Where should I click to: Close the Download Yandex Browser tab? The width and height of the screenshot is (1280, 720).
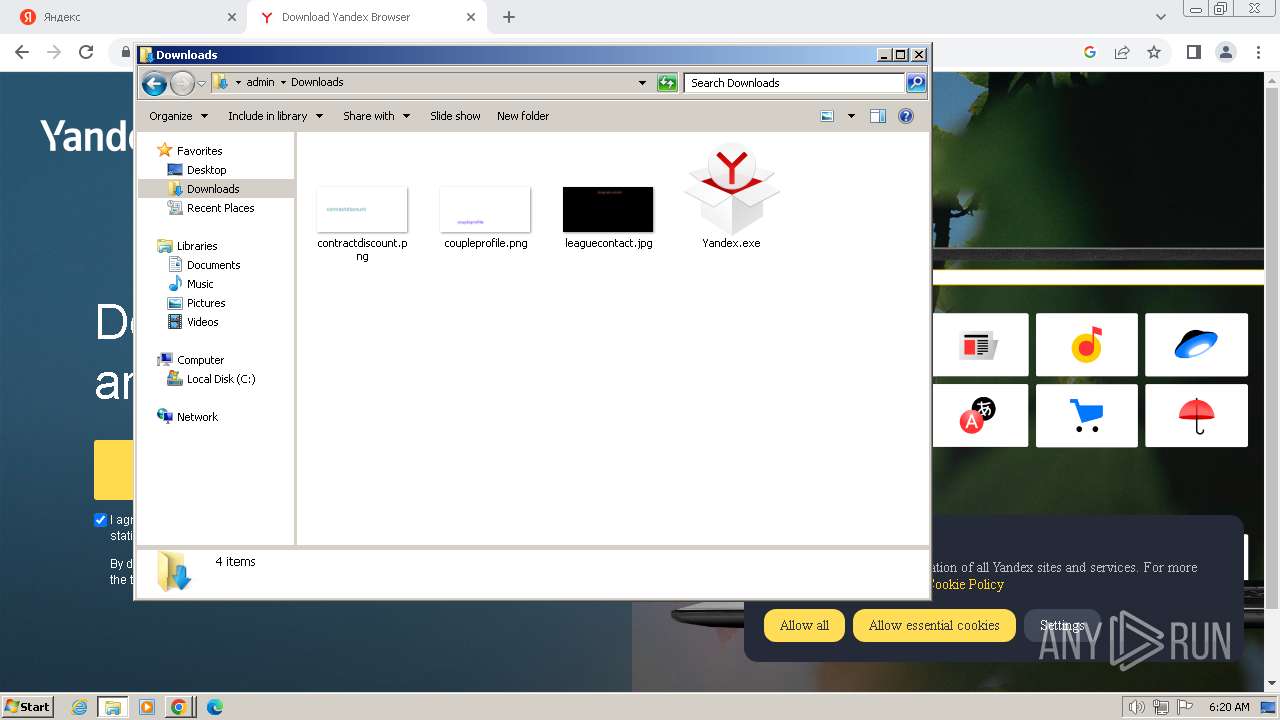pos(470,17)
